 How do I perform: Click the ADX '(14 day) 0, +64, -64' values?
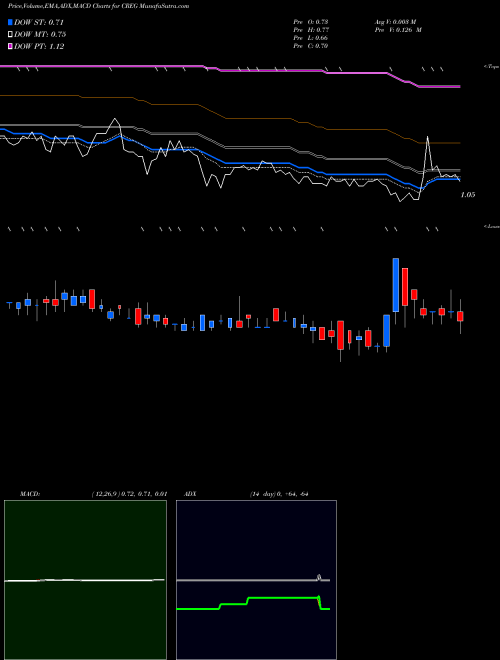279,494
